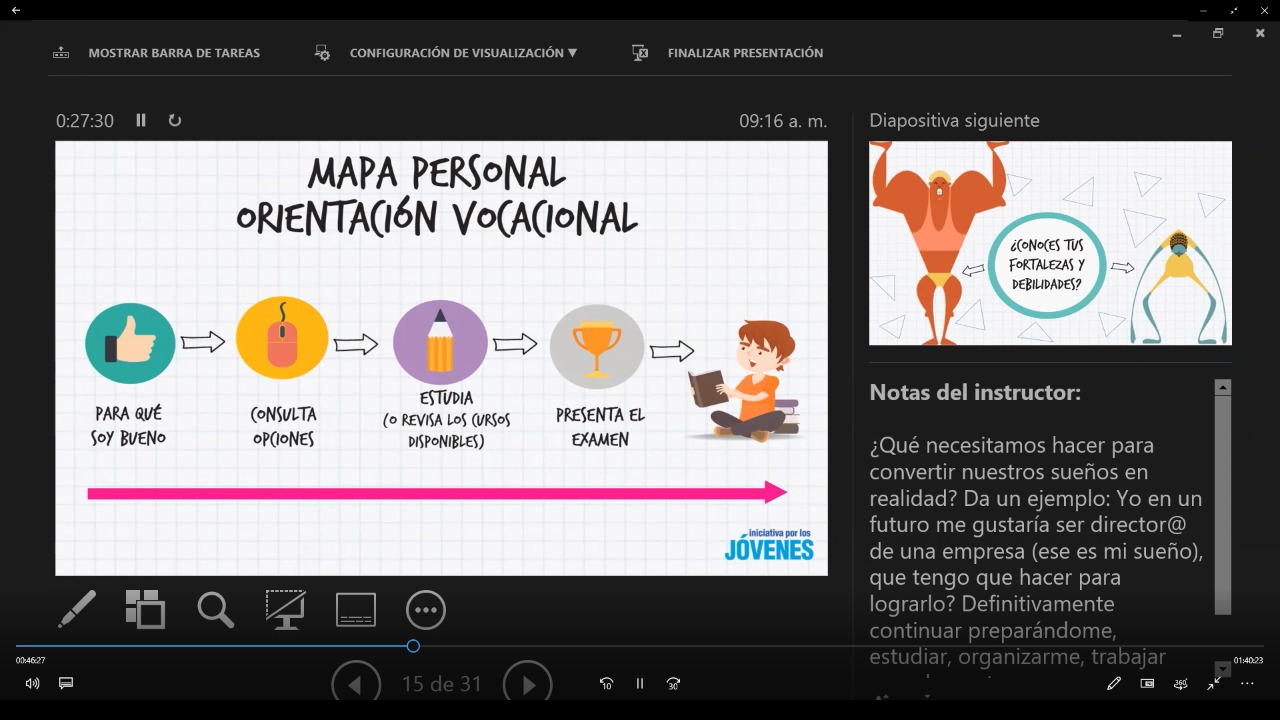Advance to the next slide arrow
1280x720 pixels.
click(x=527, y=684)
